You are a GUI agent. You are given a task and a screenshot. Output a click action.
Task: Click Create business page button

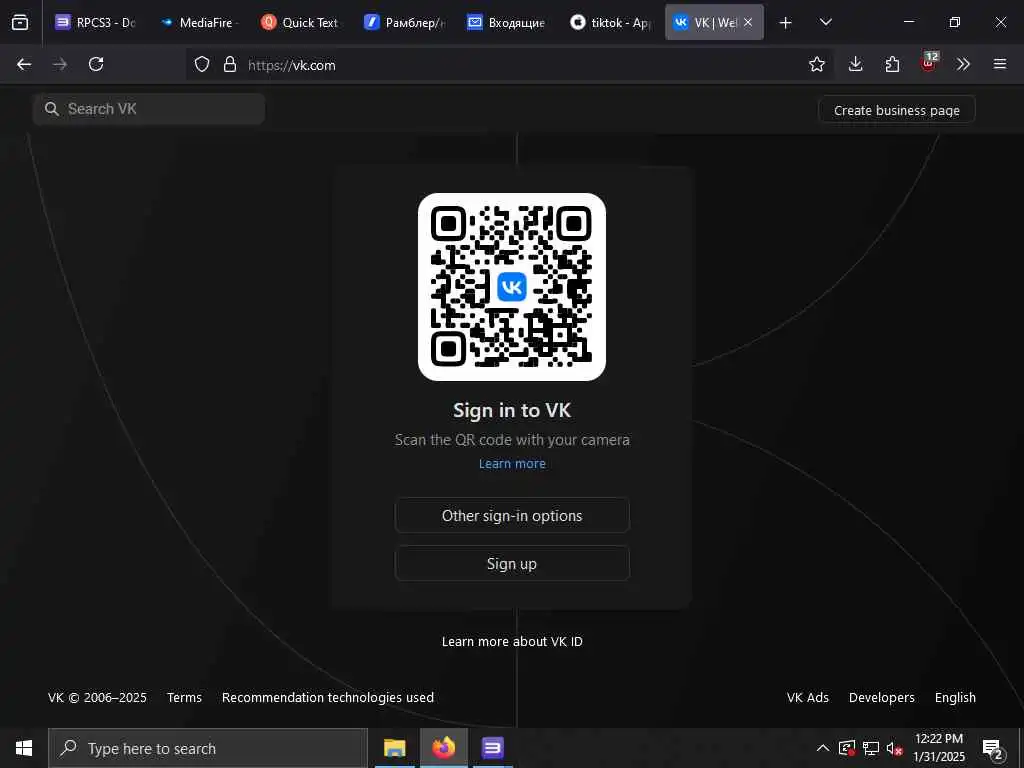[x=897, y=110]
